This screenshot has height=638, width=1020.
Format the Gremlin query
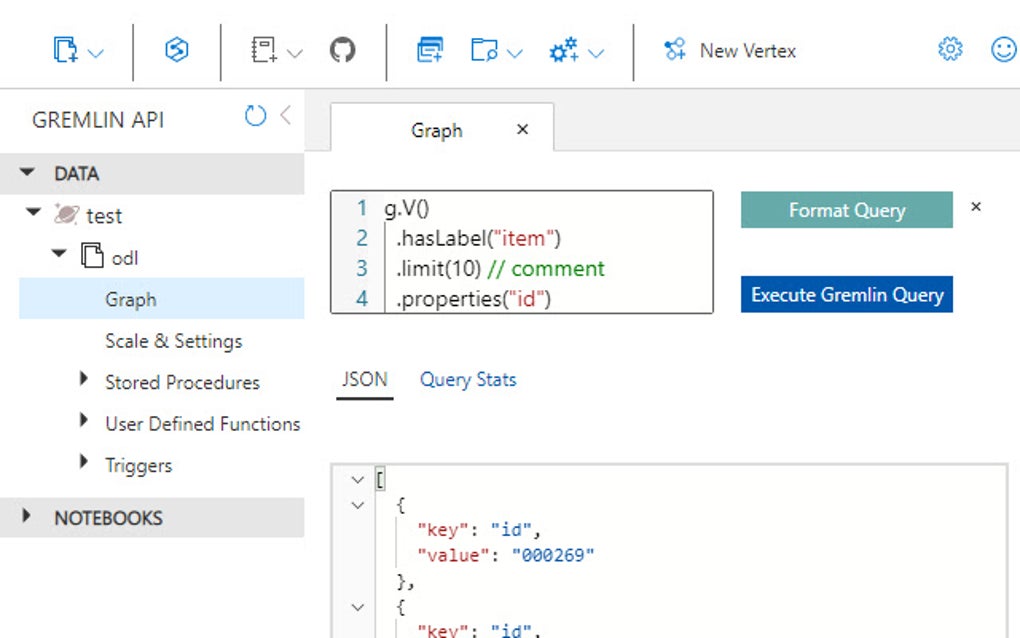click(846, 210)
